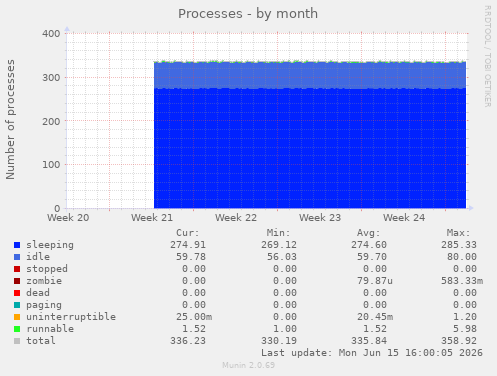This screenshot has width=497, height=376.
Task: Click runnable minimum value 1.00
Action: 285,329
